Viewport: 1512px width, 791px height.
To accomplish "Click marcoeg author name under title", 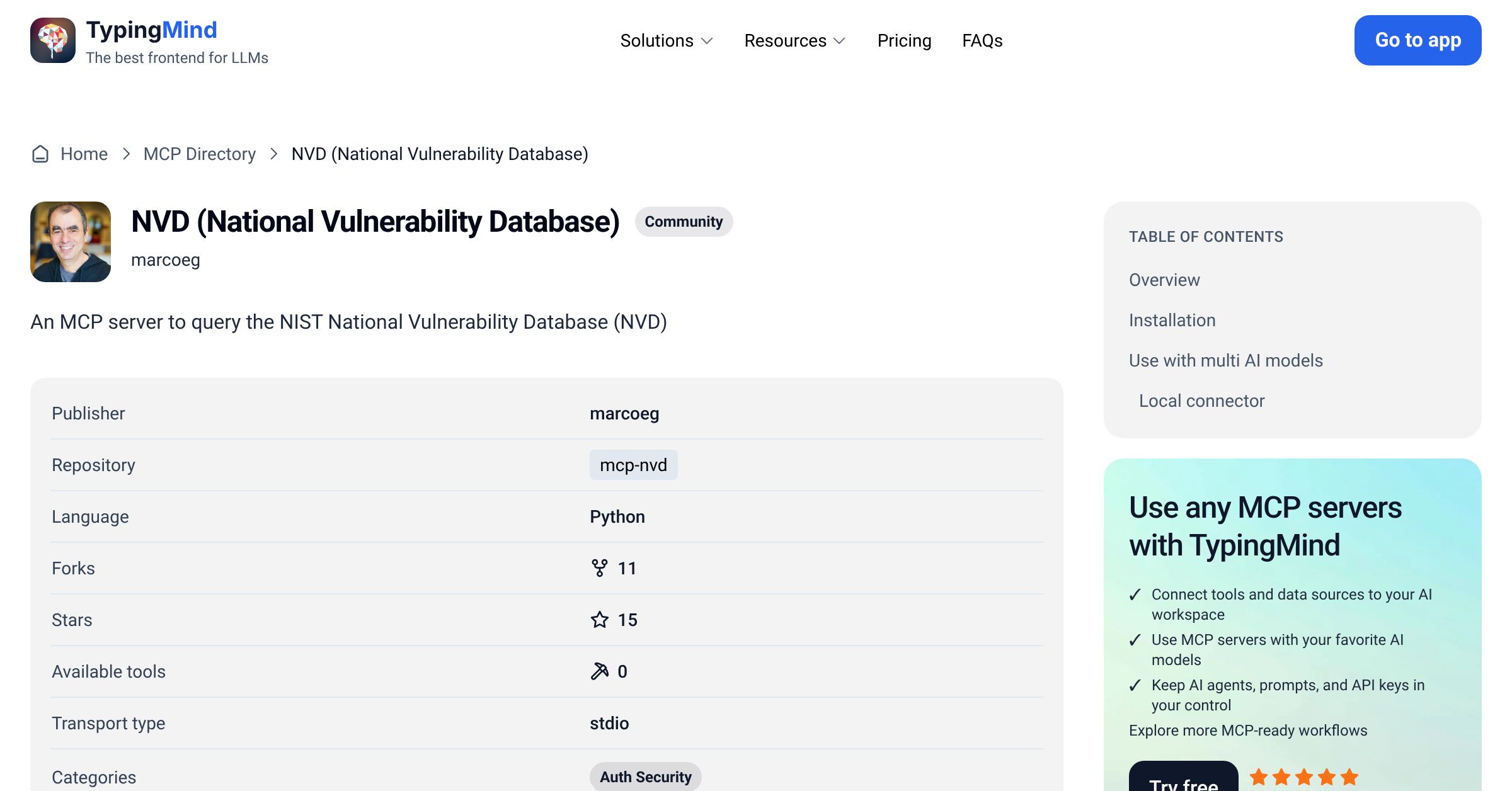I will click(x=166, y=259).
